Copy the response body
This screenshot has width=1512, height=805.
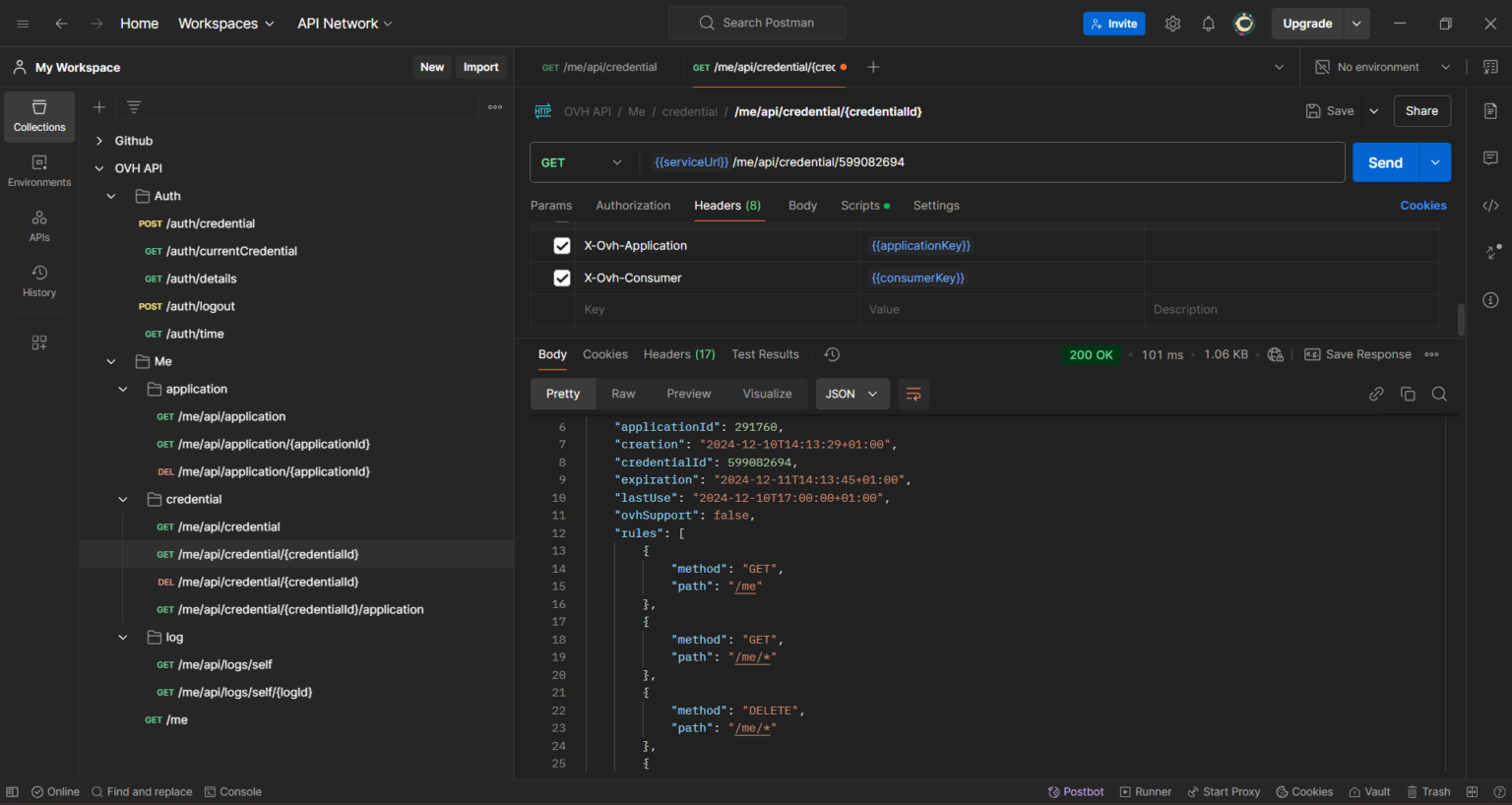point(1408,393)
